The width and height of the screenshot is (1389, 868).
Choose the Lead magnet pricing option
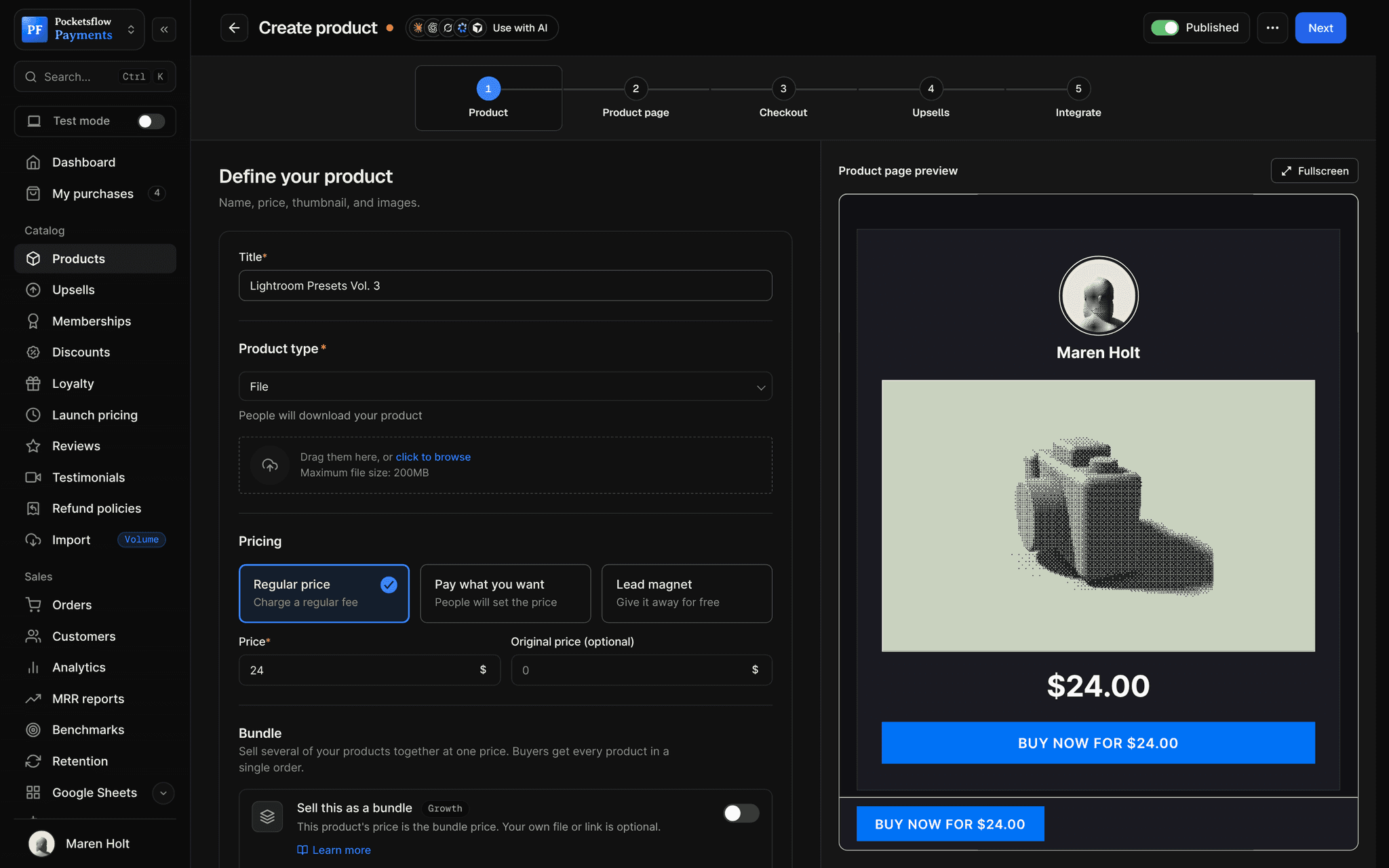tap(686, 593)
